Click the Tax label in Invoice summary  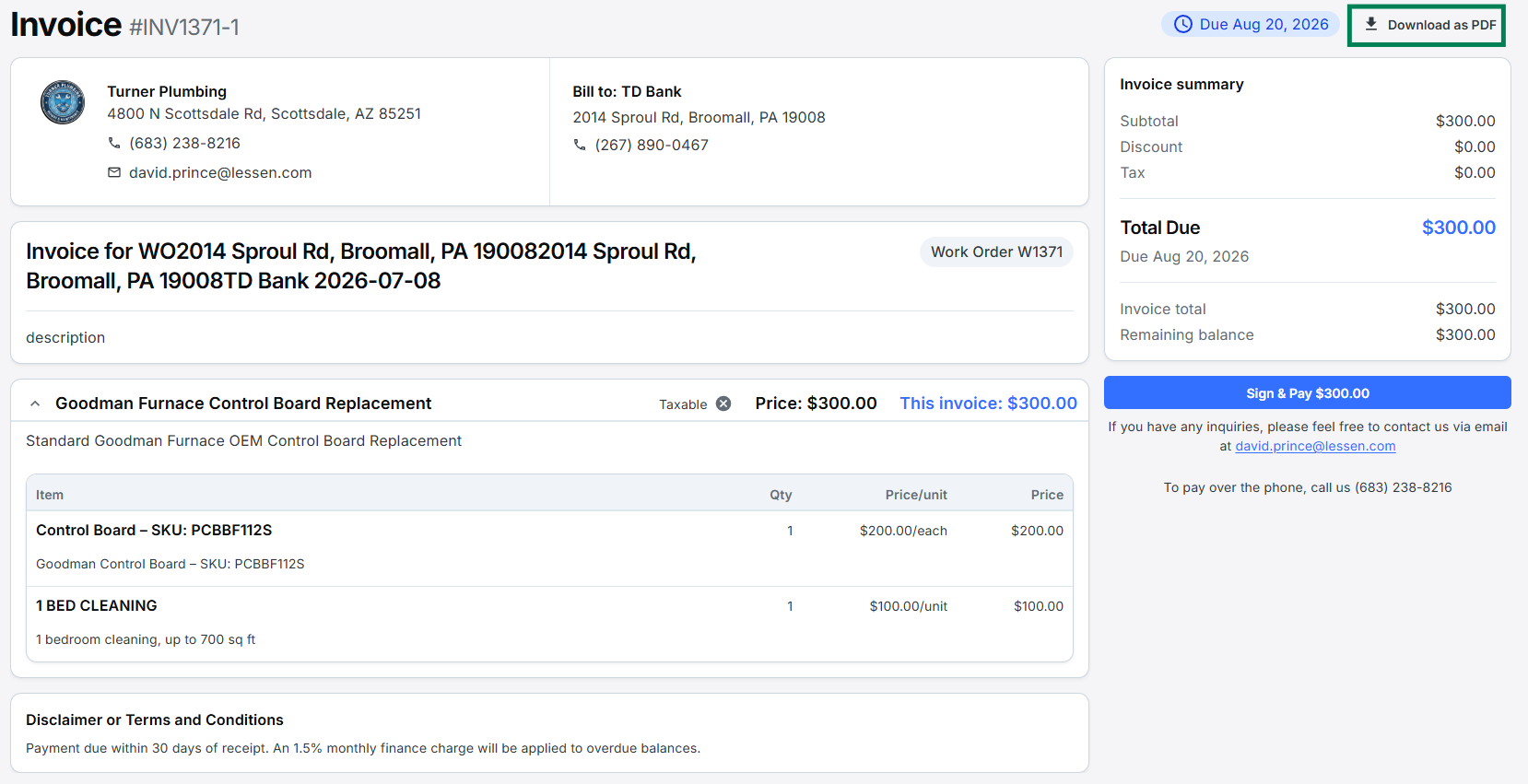(1133, 172)
